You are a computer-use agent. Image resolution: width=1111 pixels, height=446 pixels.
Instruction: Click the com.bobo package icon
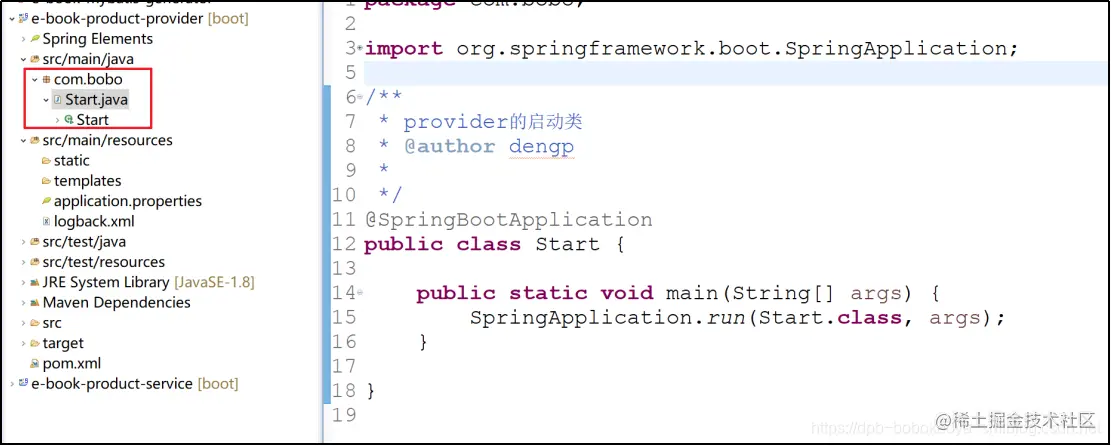coord(47,79)
